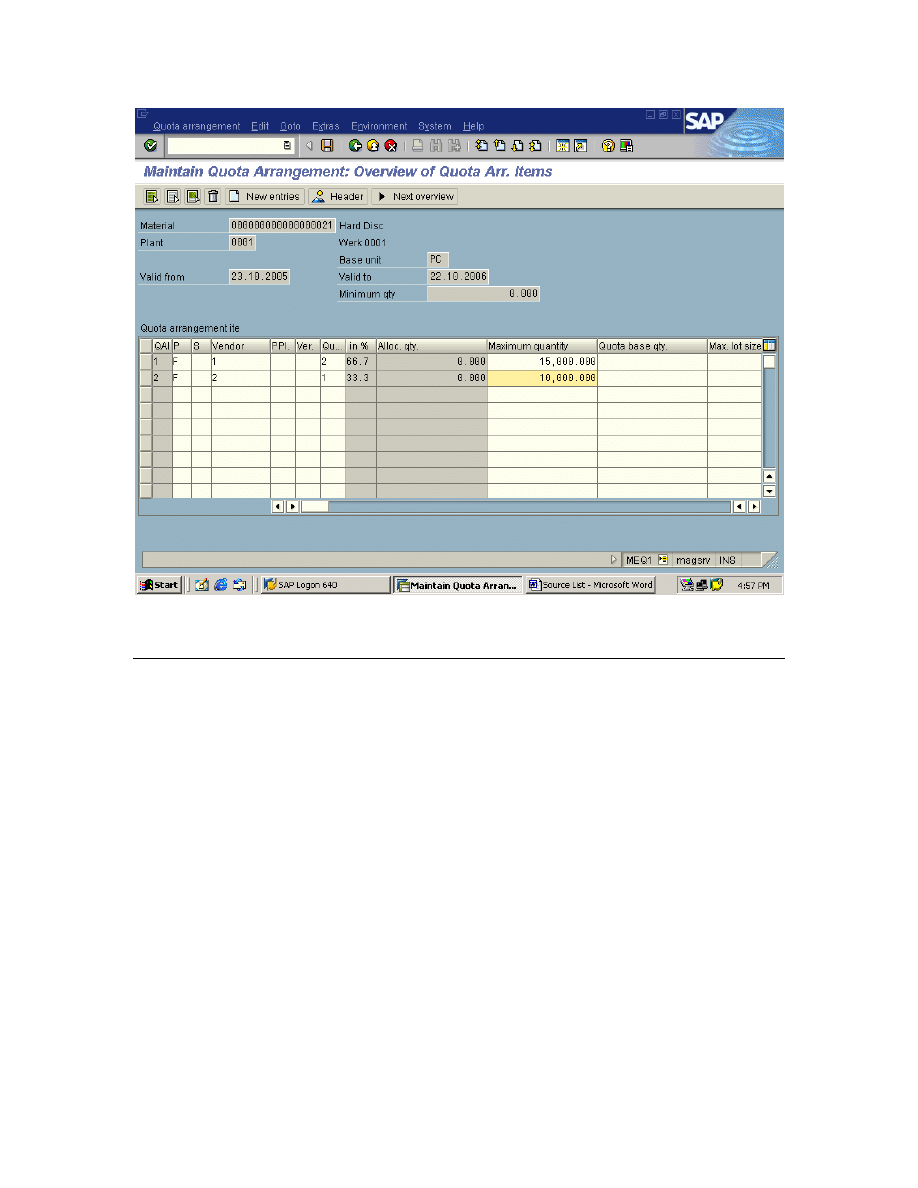Open the Environment menu
The width and height of the screenshot is (918, 1188).
(379, 126)
